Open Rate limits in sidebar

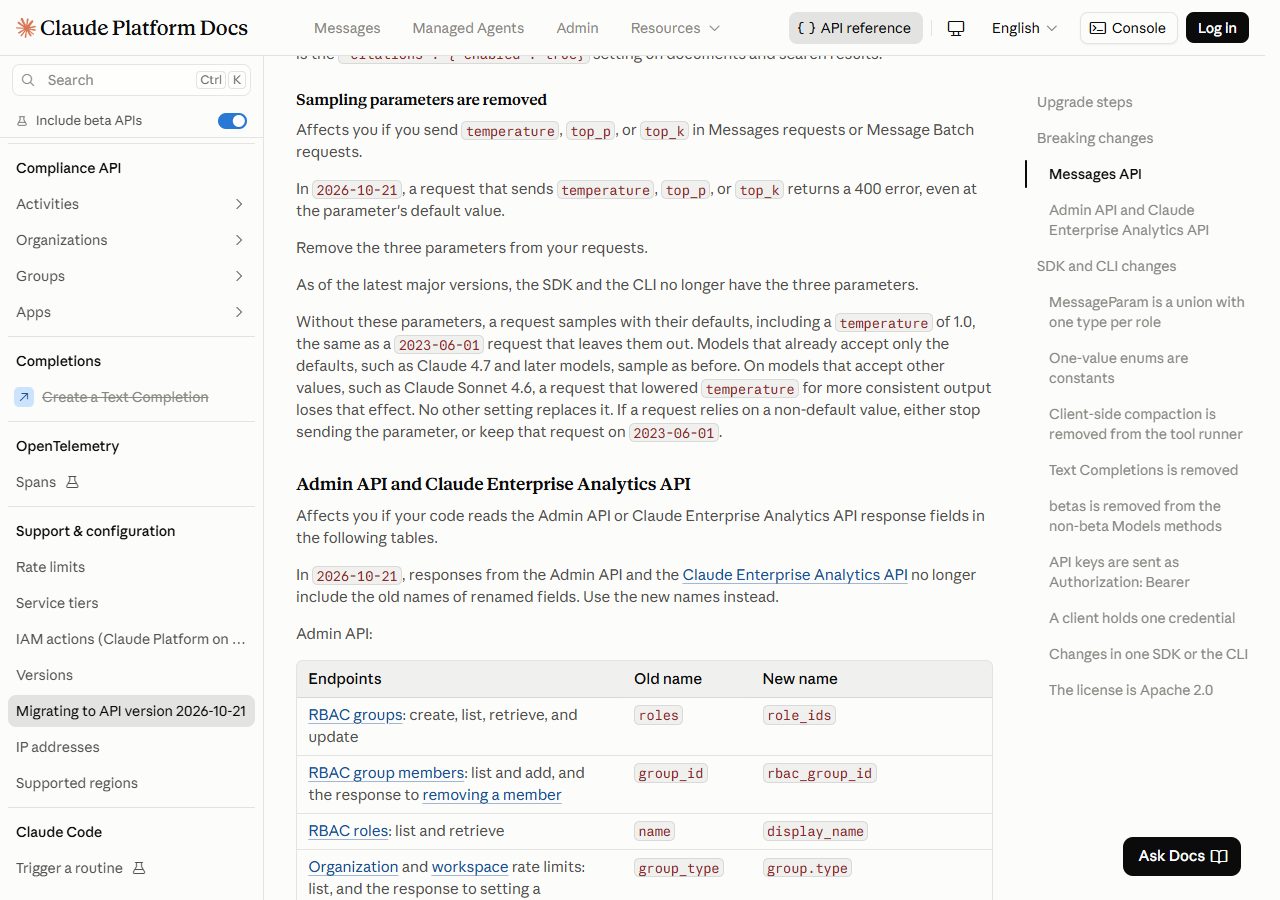pos(131,567)
